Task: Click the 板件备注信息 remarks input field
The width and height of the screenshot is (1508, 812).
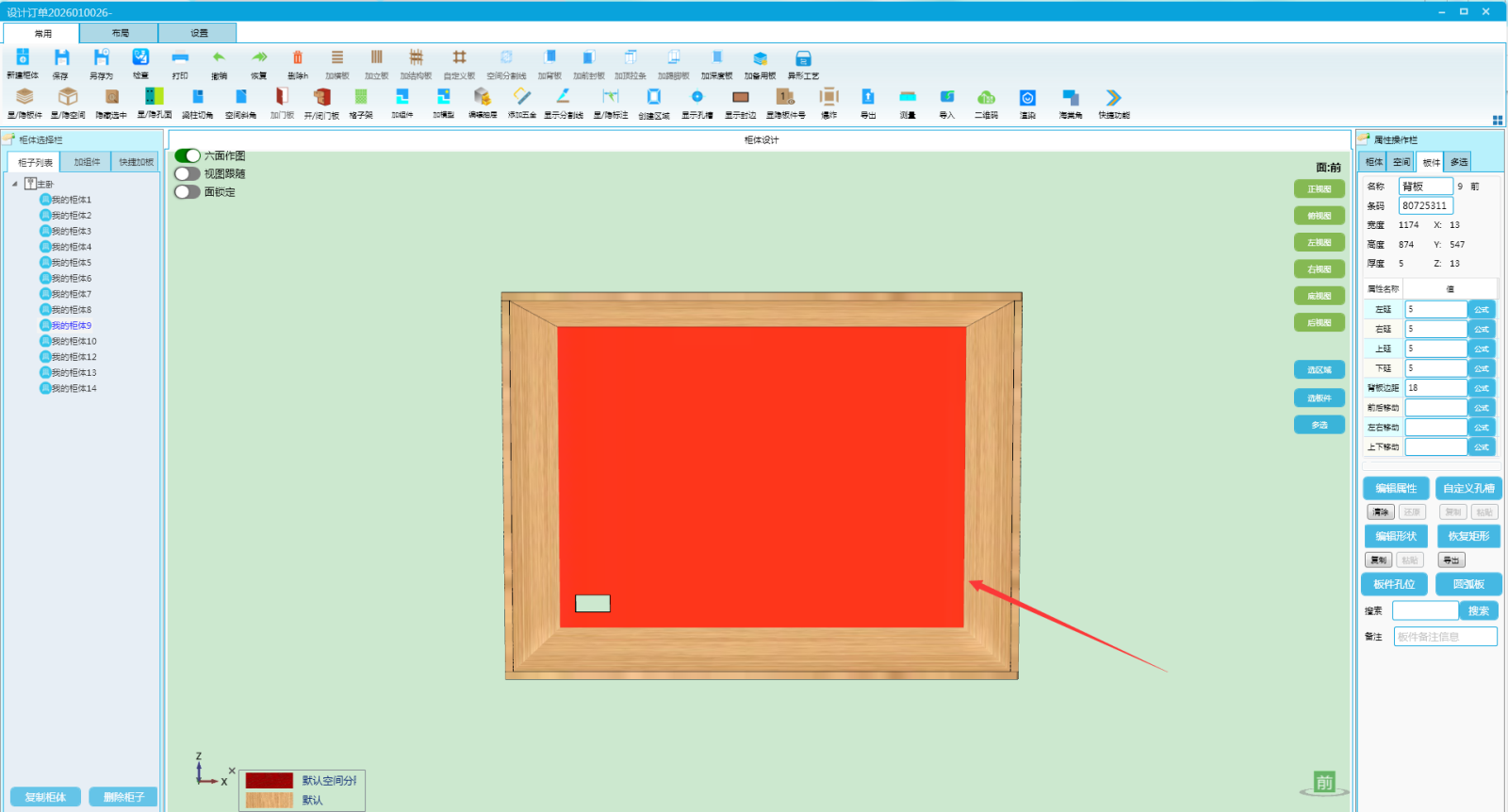Action: 1445,637
